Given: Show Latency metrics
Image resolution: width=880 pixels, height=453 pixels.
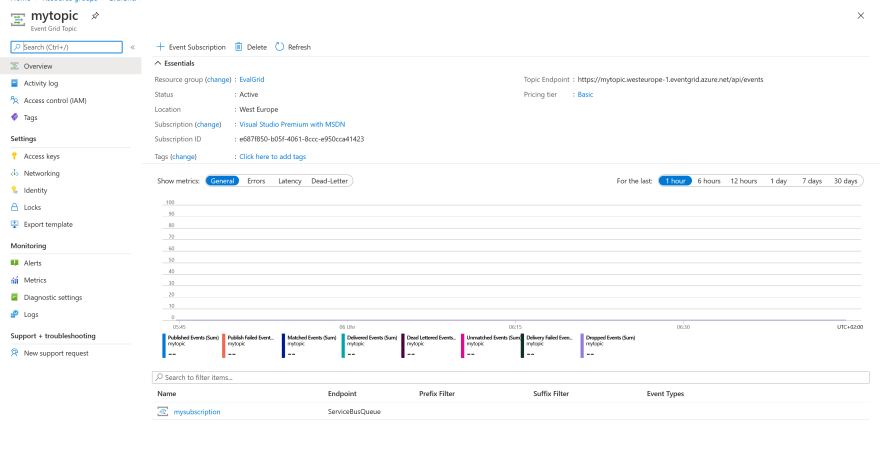Looking at the screenshot, I should click(290, 181).
